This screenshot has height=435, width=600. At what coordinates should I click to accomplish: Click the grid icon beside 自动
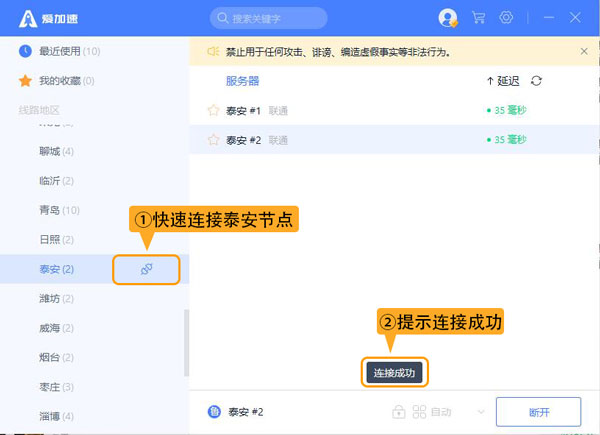[419, 412]
